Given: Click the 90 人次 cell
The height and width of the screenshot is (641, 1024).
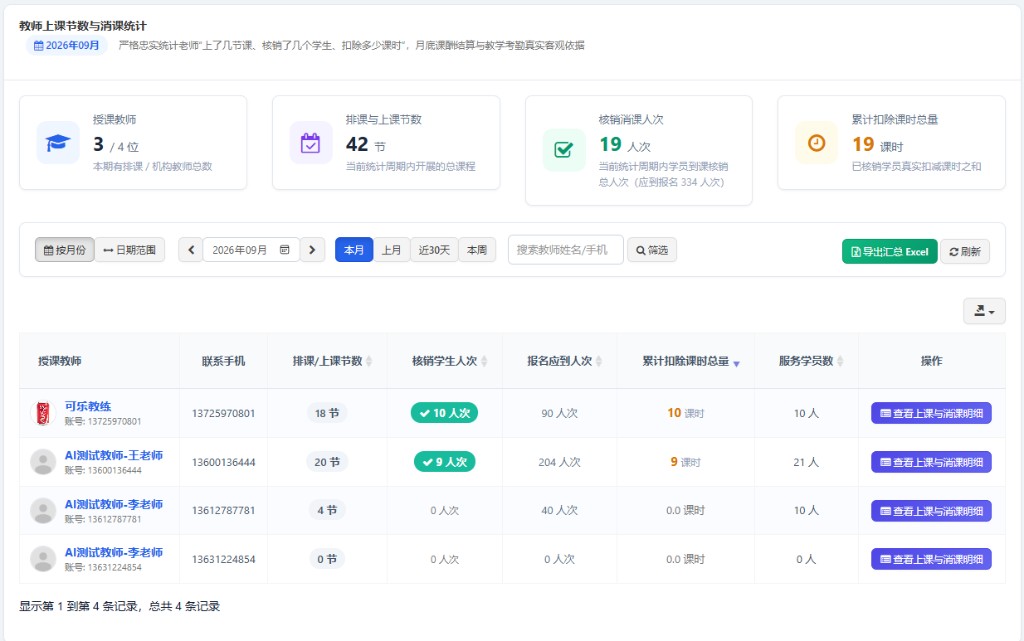Looking at the screenshot, I should 560,413.
